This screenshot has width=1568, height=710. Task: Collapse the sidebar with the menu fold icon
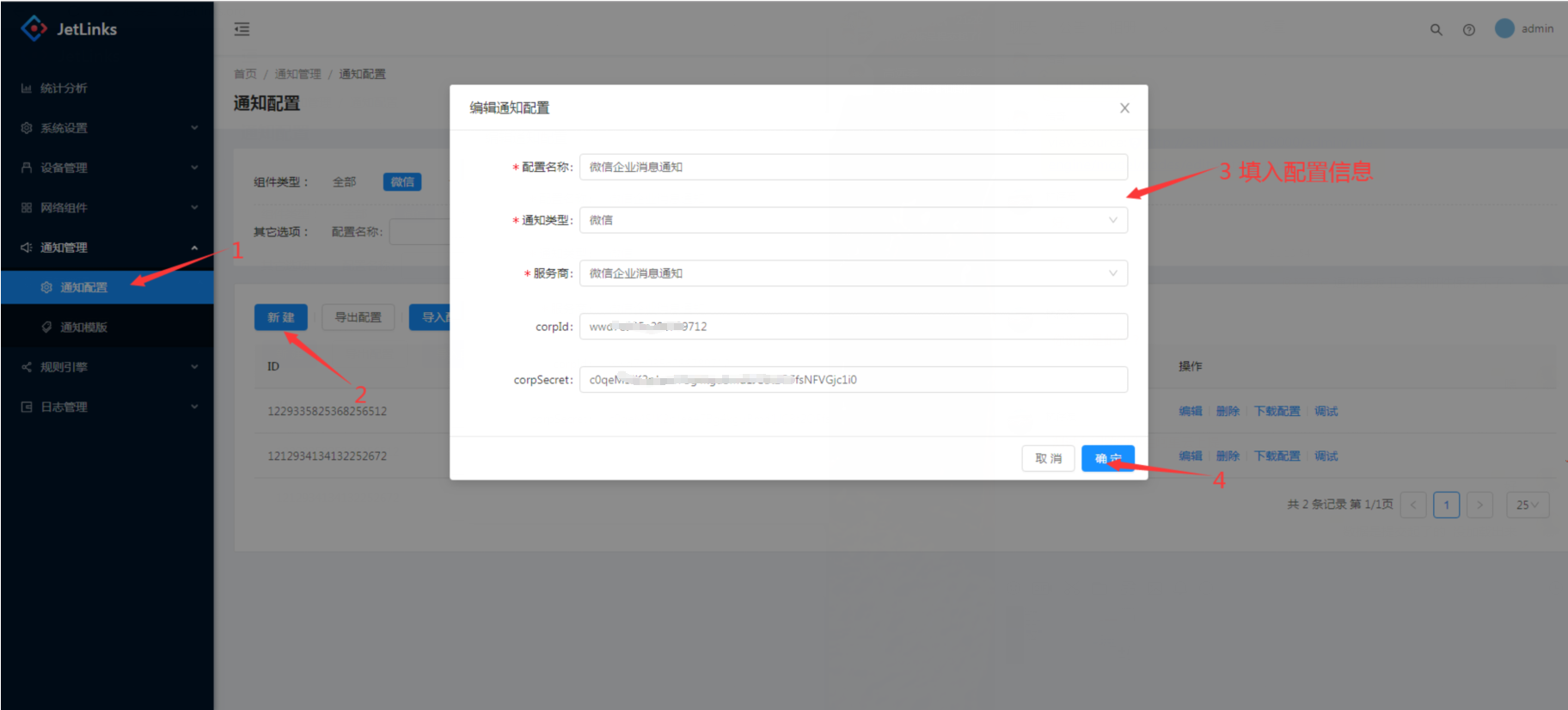click(x=242, y=29)
